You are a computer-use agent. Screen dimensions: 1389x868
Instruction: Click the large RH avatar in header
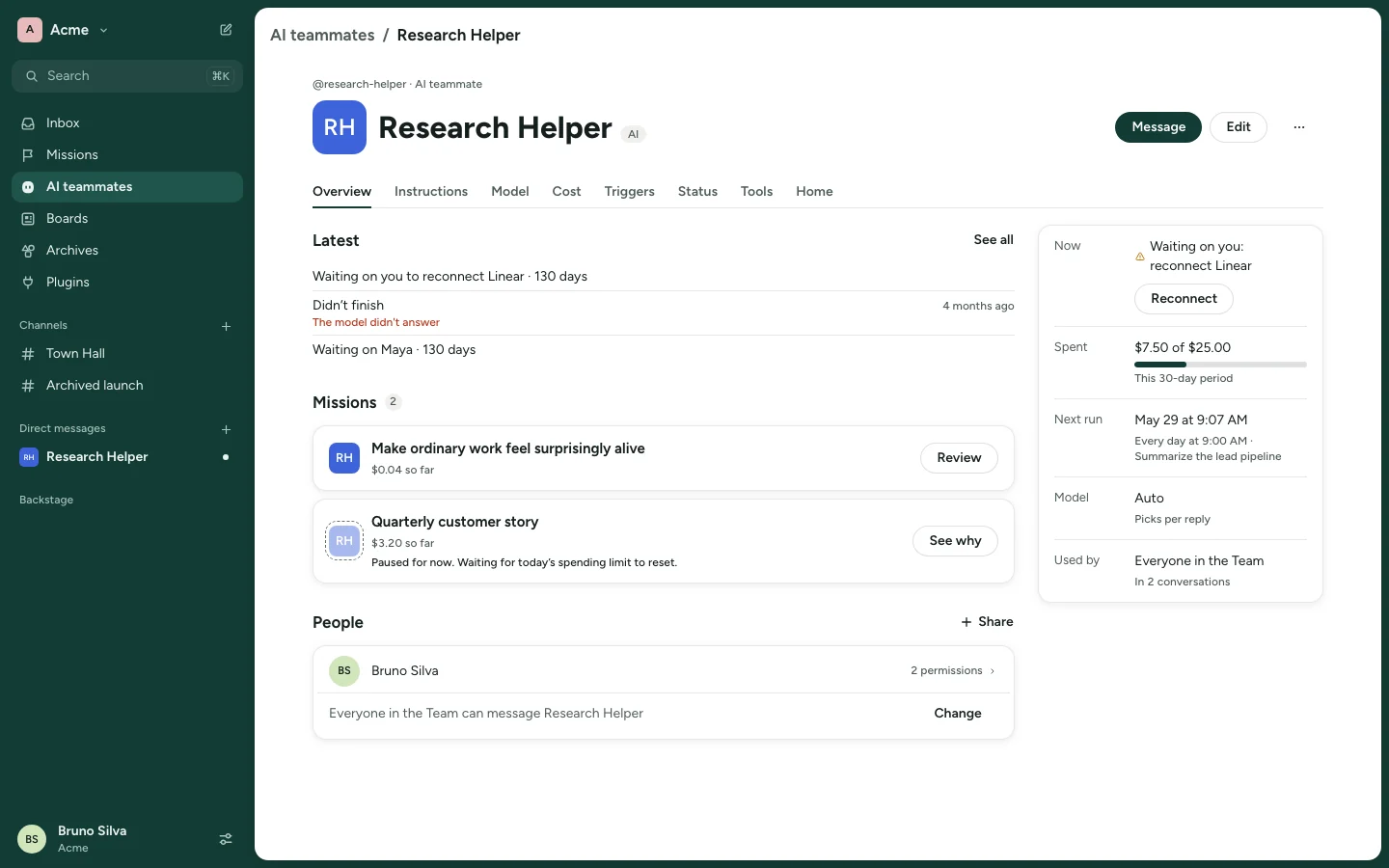pos(340,127)
